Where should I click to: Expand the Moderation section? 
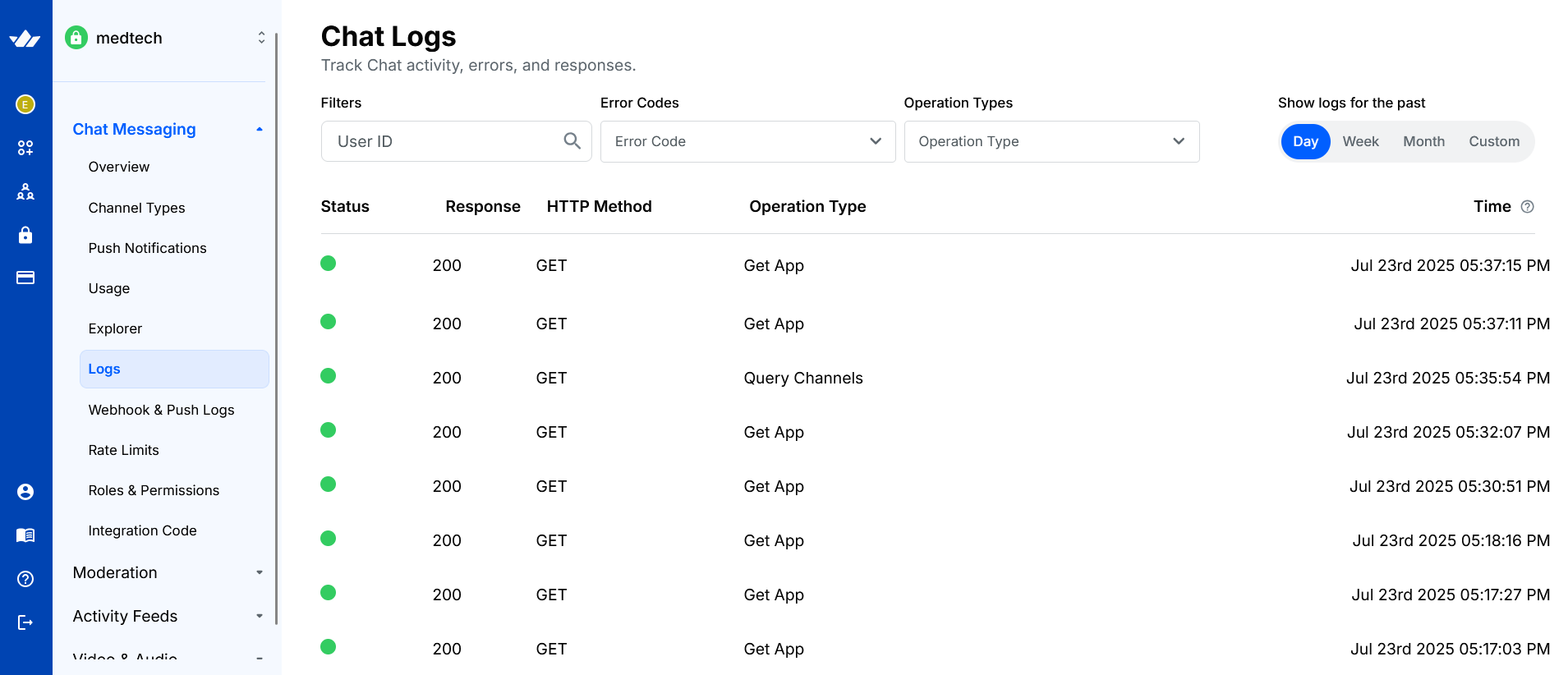[168, 572]
